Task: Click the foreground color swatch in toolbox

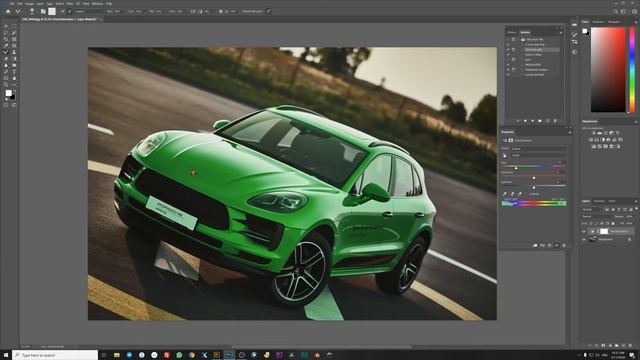Action: (9, 93)
